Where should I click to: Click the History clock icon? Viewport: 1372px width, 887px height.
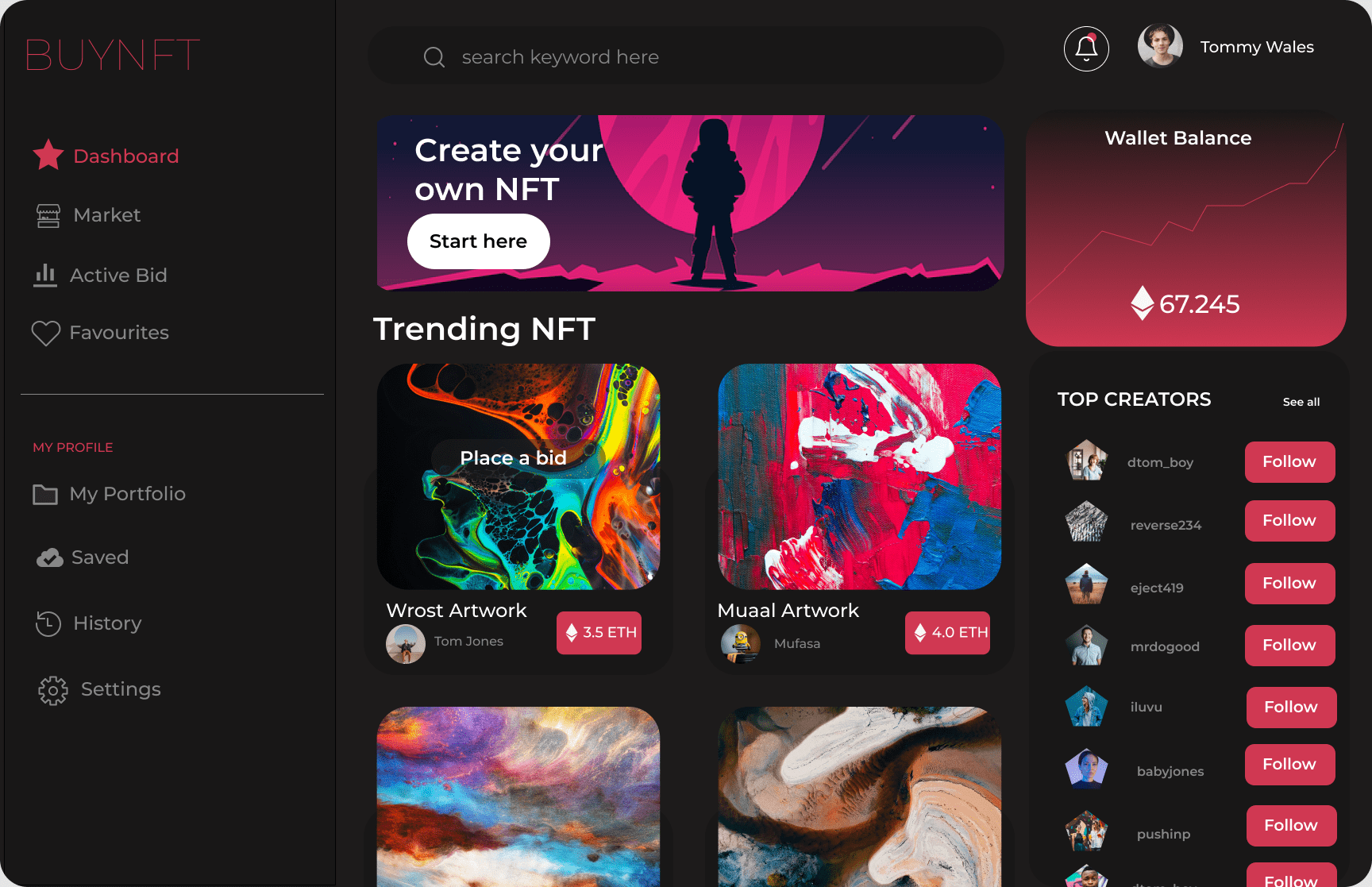(x=48, y=623)
